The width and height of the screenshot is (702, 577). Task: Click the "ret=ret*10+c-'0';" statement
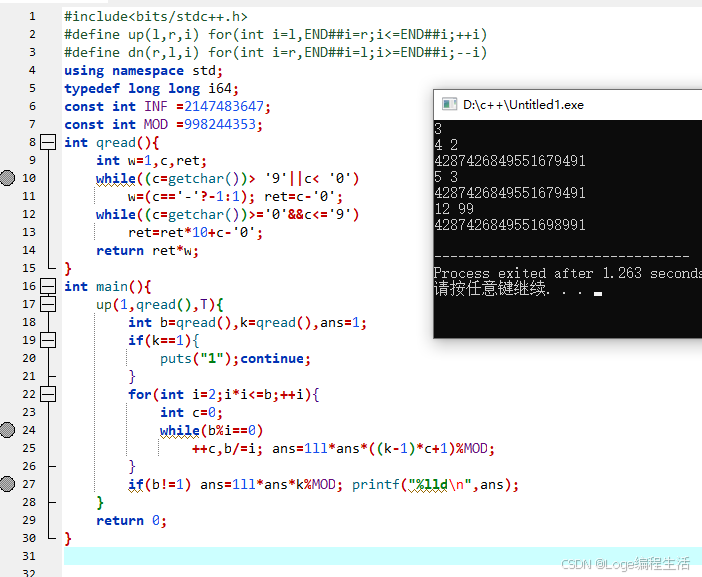(x=195, y=233)
